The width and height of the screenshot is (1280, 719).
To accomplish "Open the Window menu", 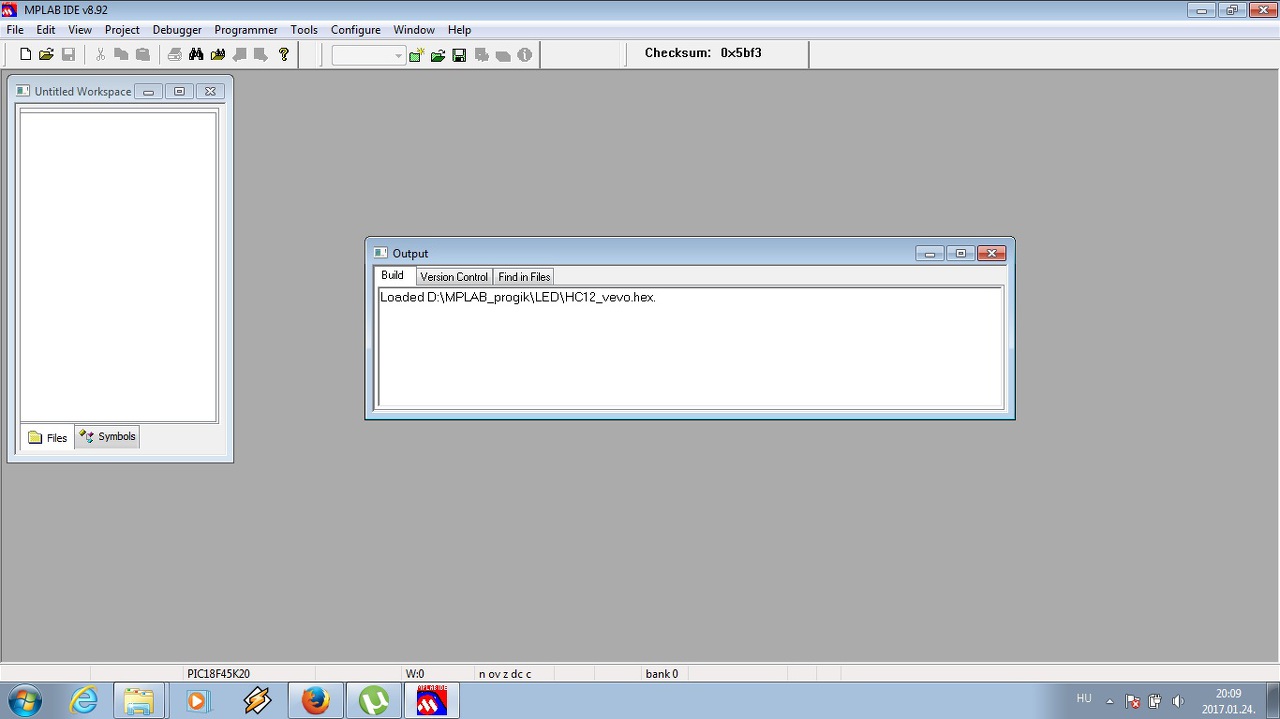I will click(x=414, y=30).
